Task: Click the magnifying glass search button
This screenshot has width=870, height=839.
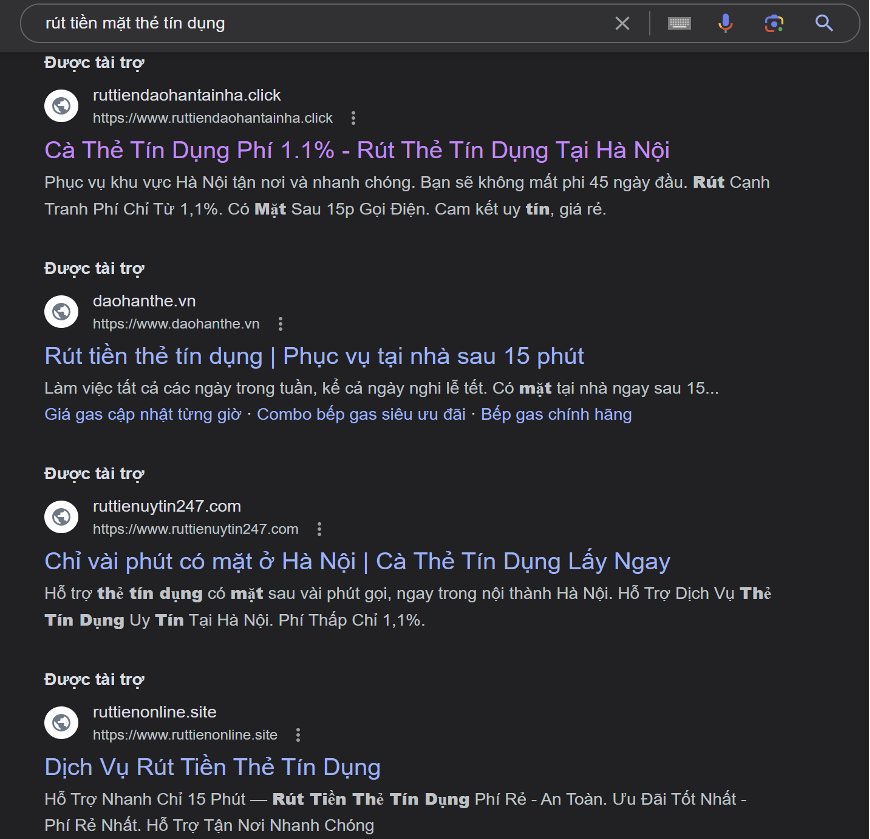Action: 824,23
